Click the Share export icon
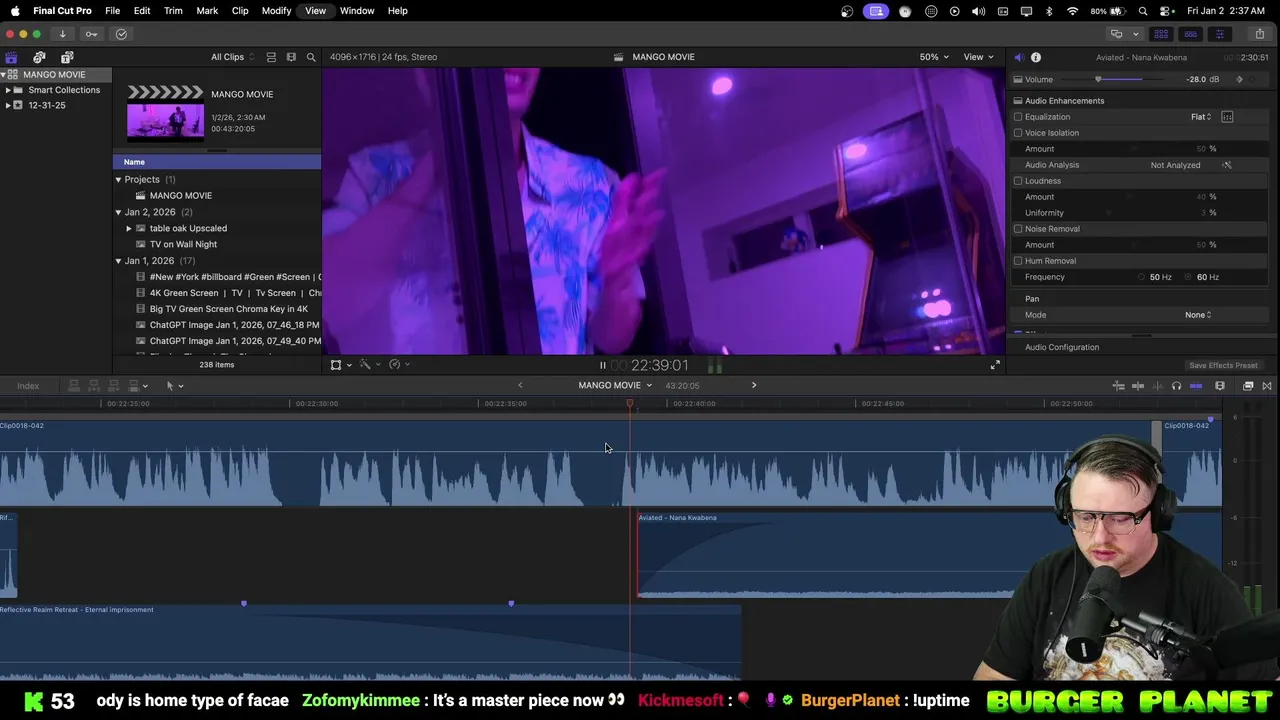 point(1259,34)
